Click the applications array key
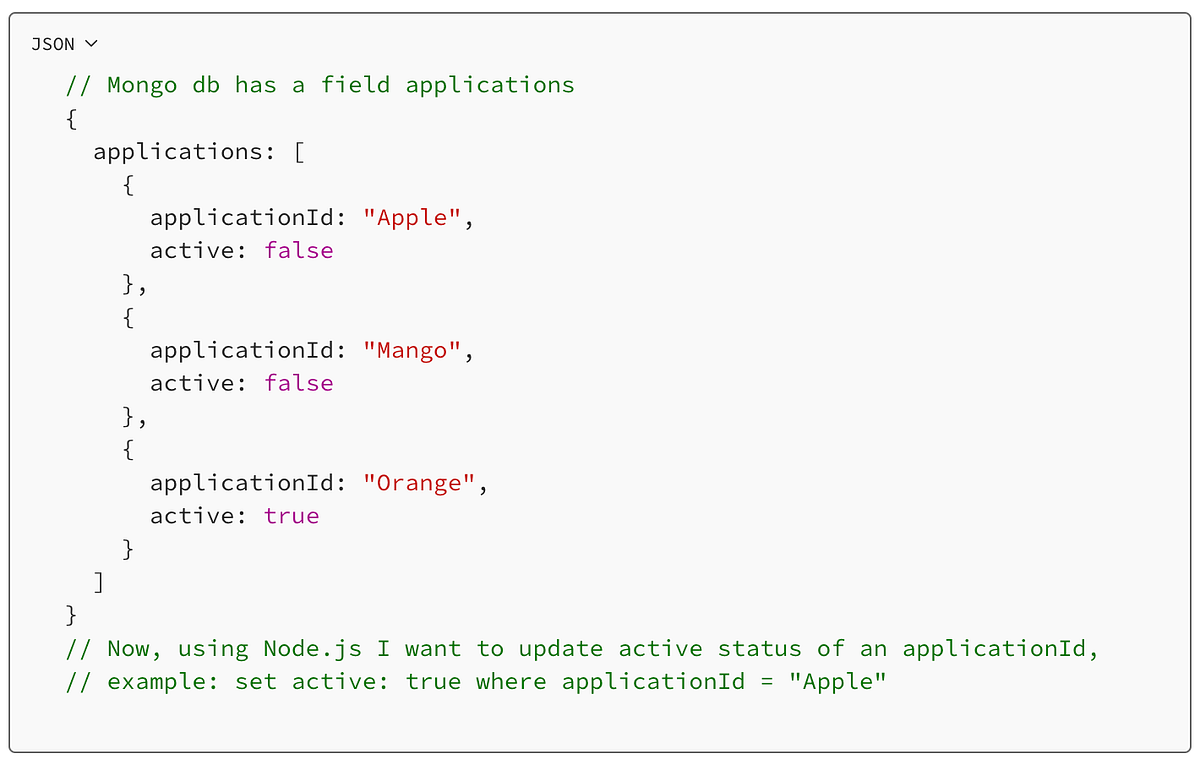The height and width of the screenshot is (761, 1200). [178, 151]
